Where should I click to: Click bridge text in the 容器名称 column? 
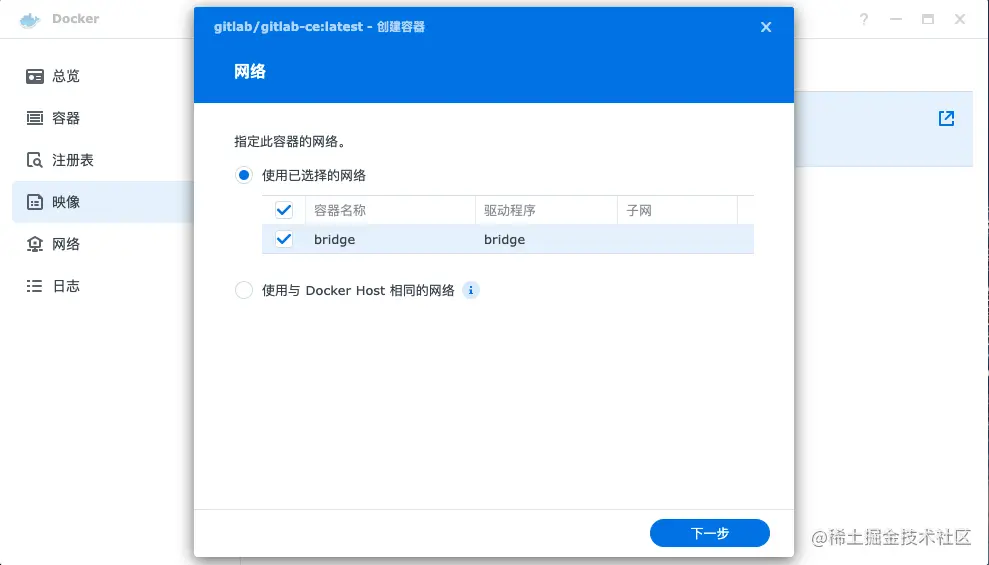tap(334, 240)
